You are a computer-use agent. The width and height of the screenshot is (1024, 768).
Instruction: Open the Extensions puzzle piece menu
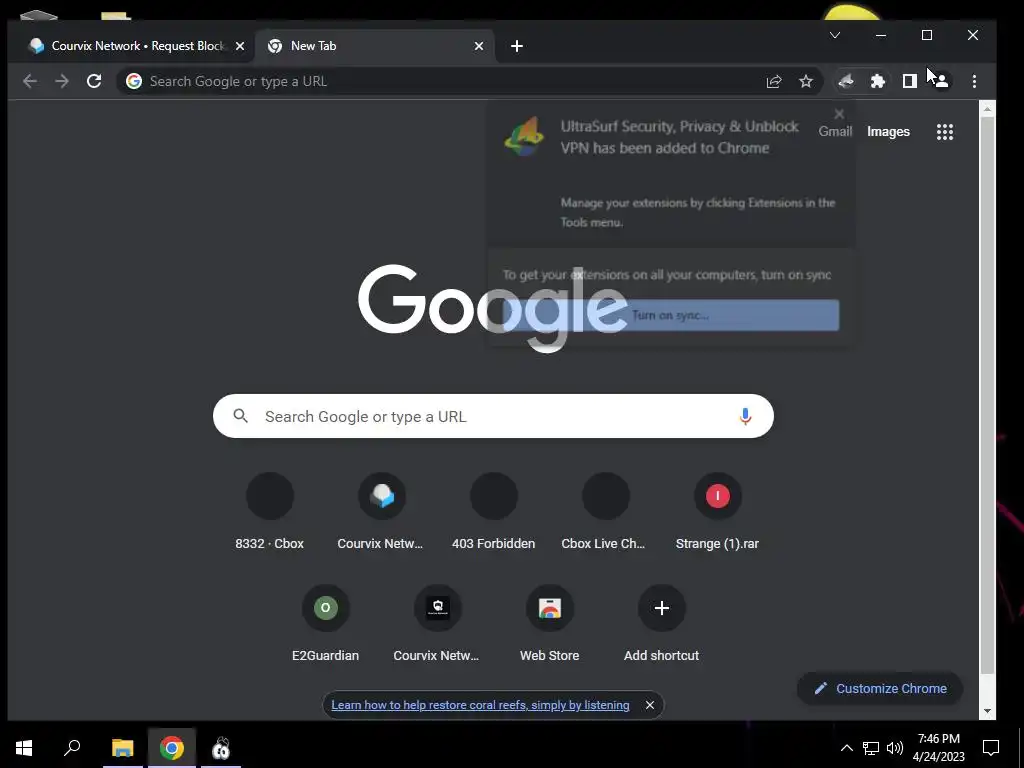pyautogui.click(x=878, y=81)
